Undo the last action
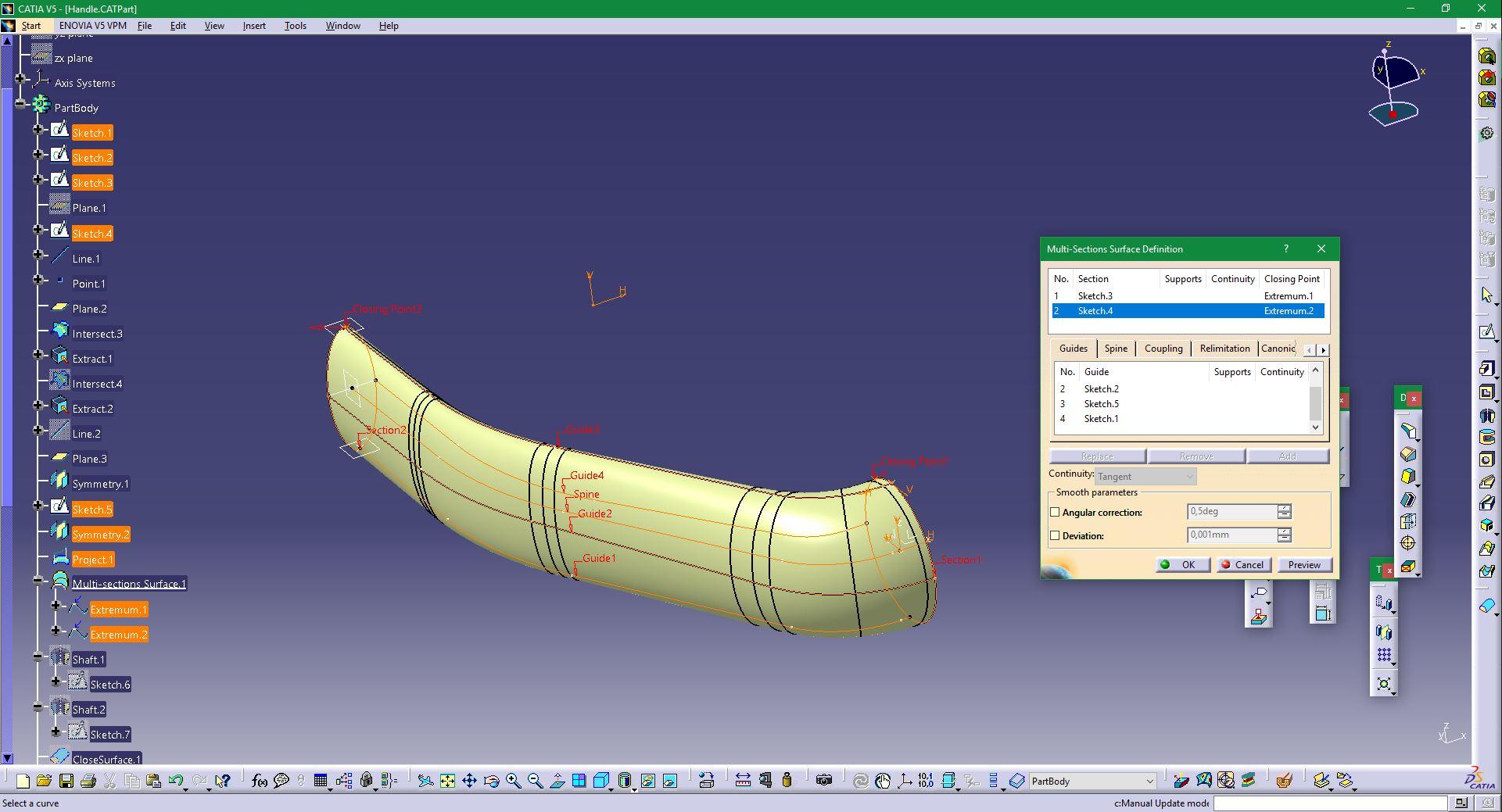The image size is (1502, 812). (x=176, y=781)
